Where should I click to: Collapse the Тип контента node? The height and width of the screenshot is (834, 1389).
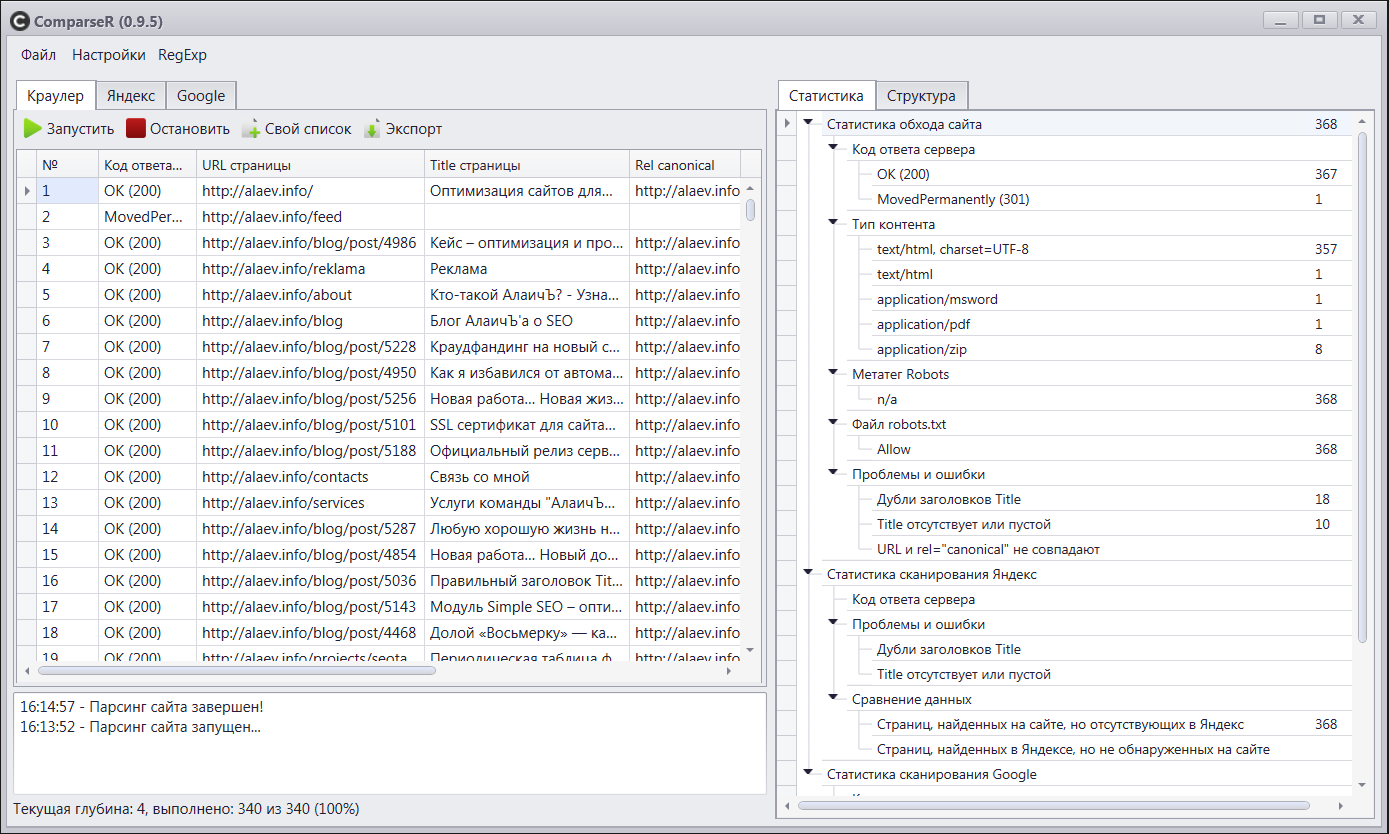(x=833, y=223)
